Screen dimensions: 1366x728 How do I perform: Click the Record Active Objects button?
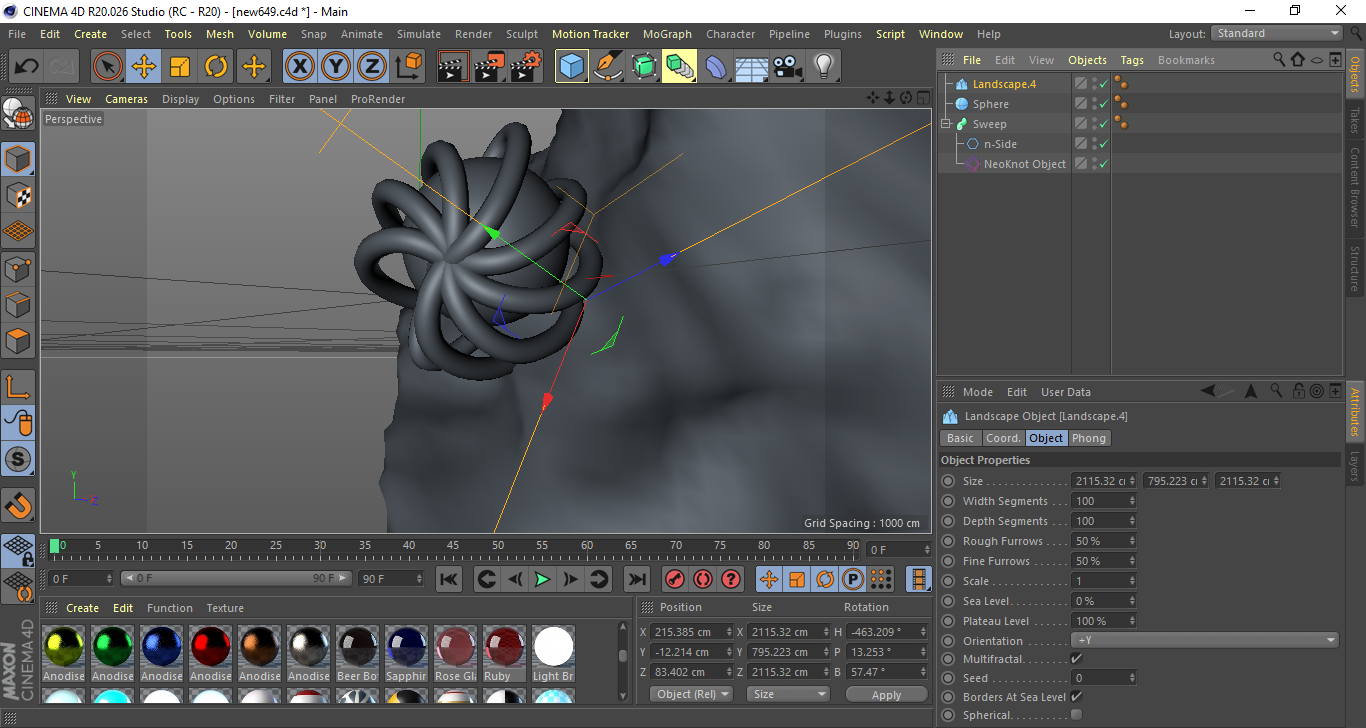(x=675, y=579)
